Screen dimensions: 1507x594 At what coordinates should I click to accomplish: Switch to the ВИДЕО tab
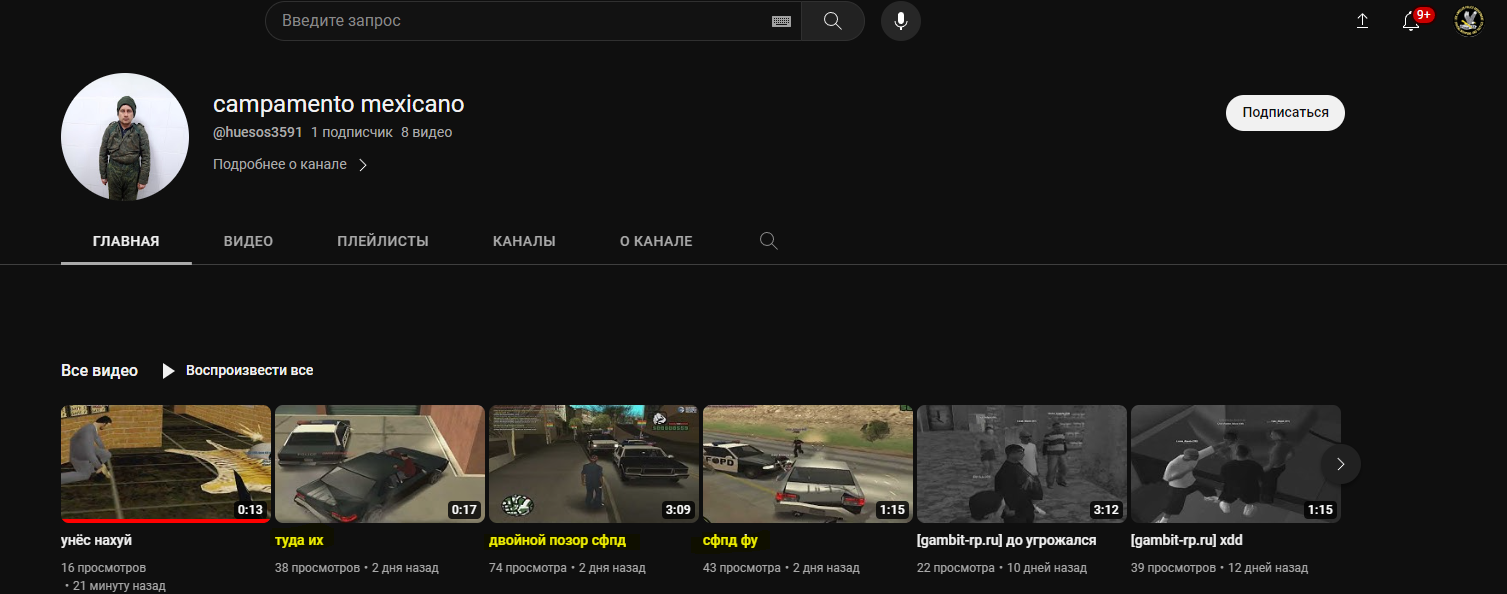tap(248, 241)
